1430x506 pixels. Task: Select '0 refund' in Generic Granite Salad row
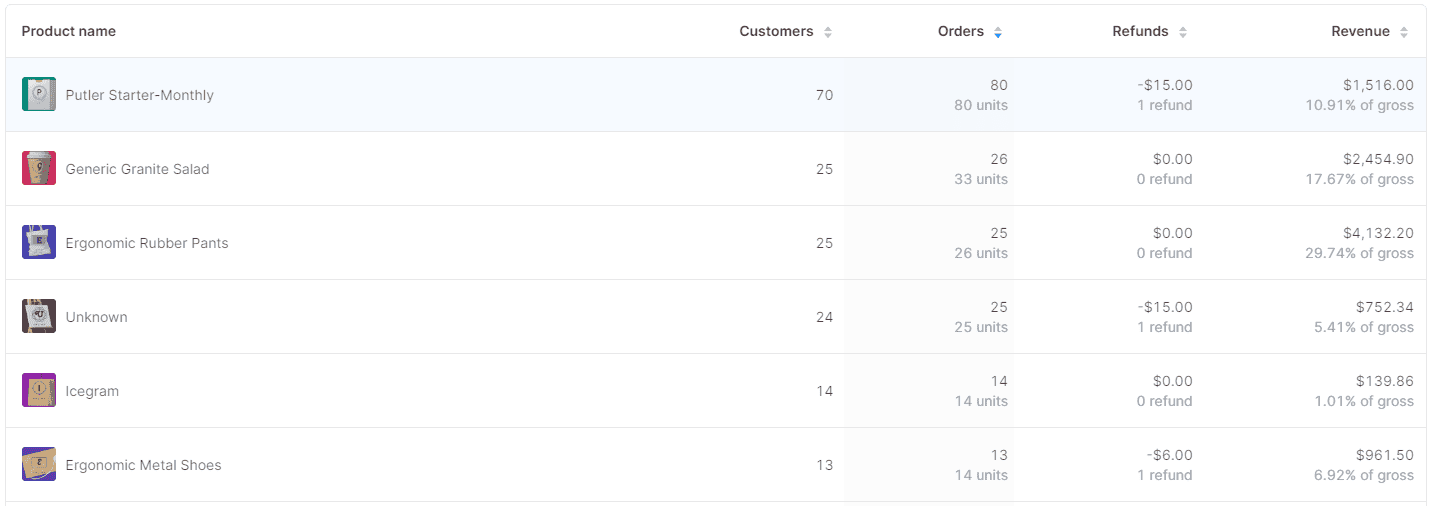pos(1165,179)
